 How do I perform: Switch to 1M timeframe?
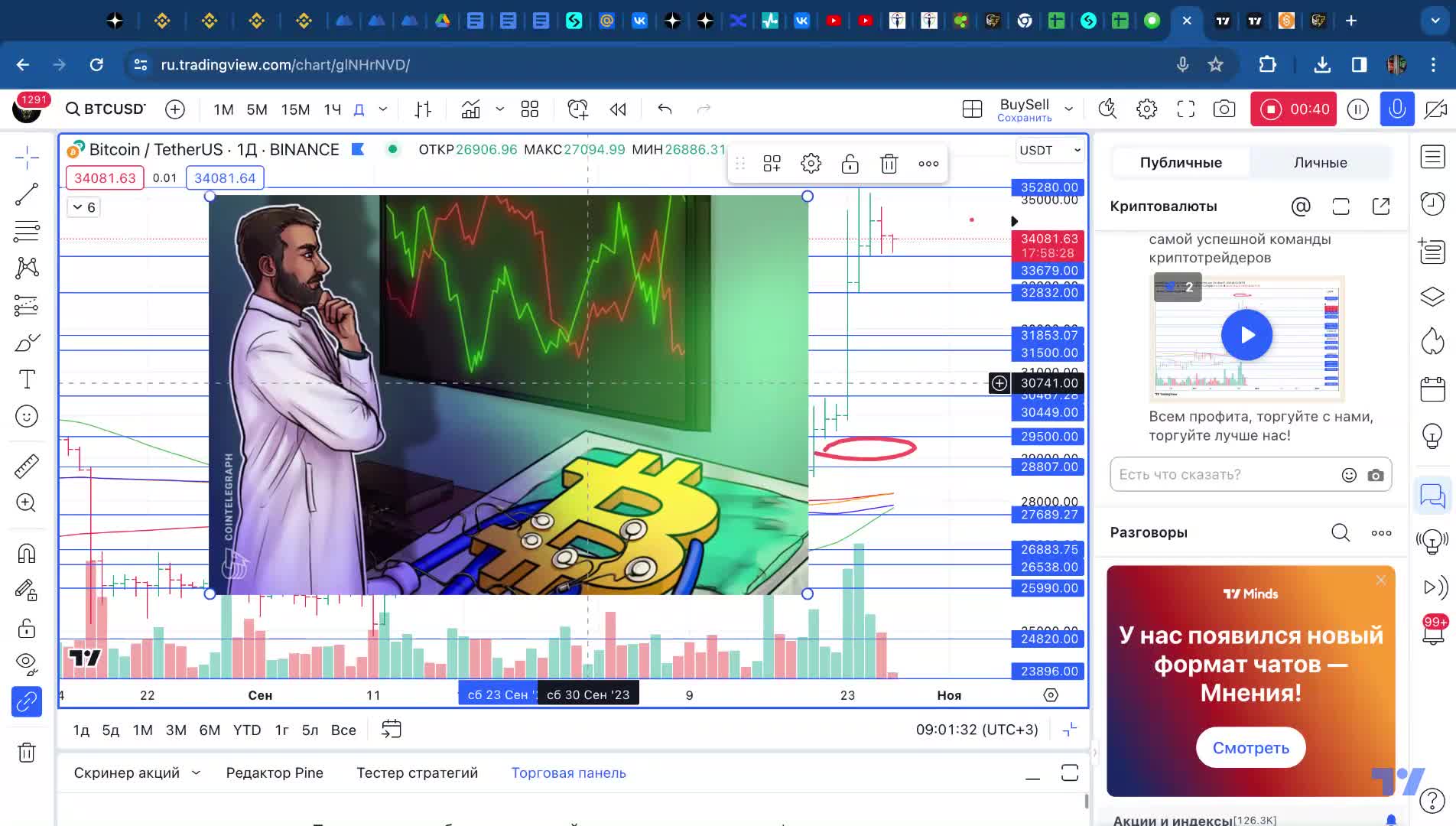tap(223, 109)
